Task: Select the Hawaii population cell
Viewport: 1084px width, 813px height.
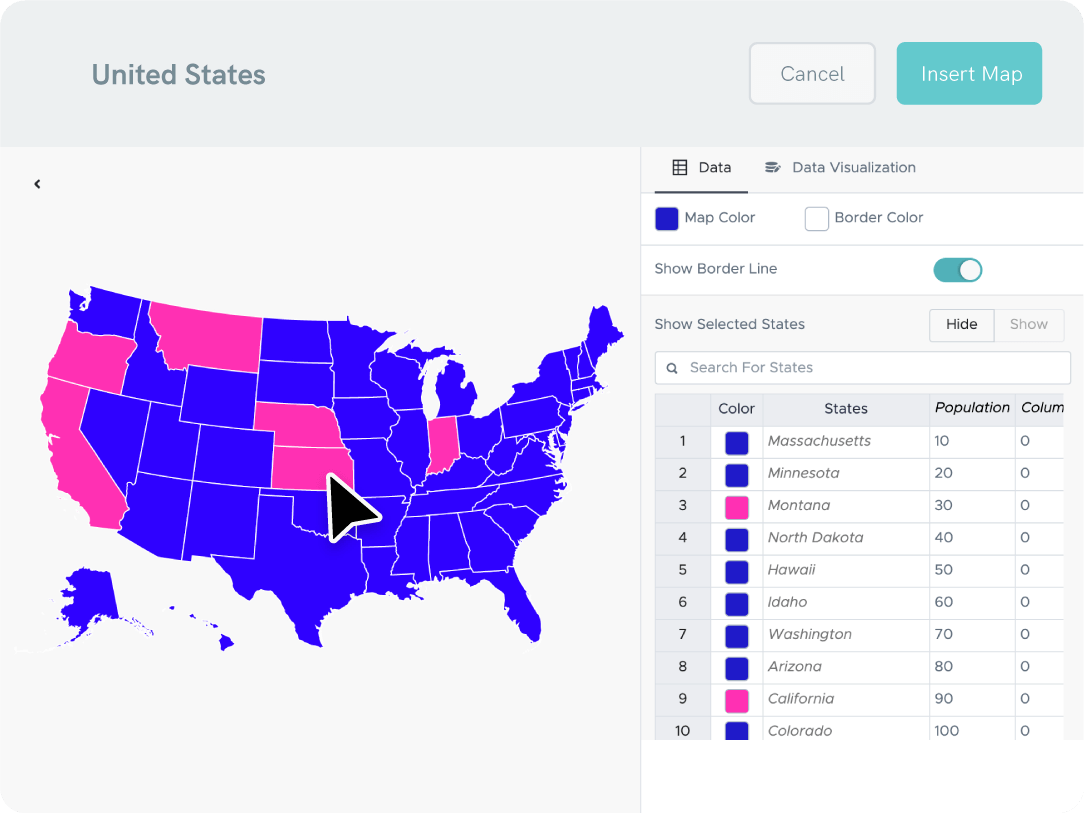Action: (970, 570)
